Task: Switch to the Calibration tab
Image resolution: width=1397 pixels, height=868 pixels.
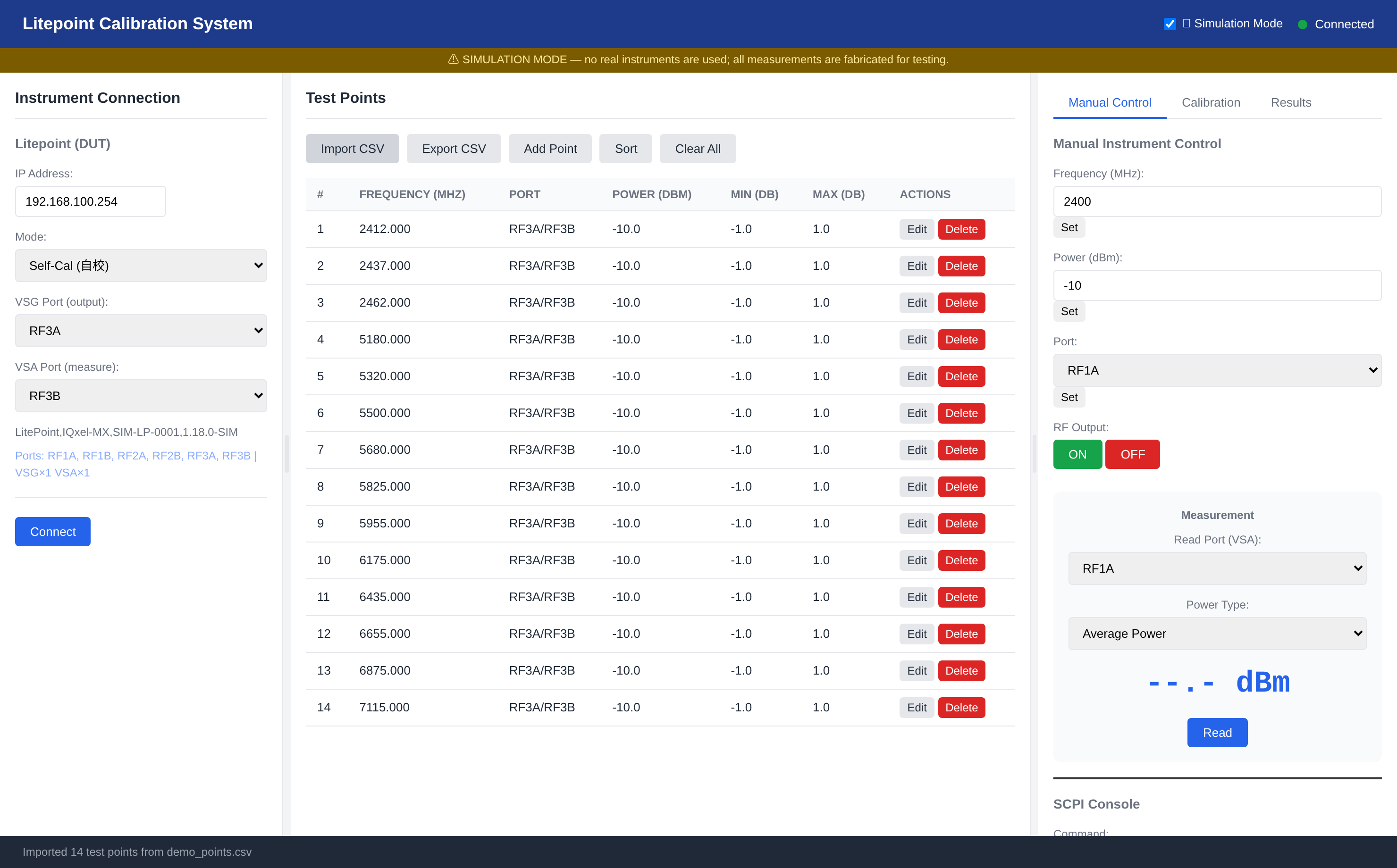Action: click(1211, 102)
